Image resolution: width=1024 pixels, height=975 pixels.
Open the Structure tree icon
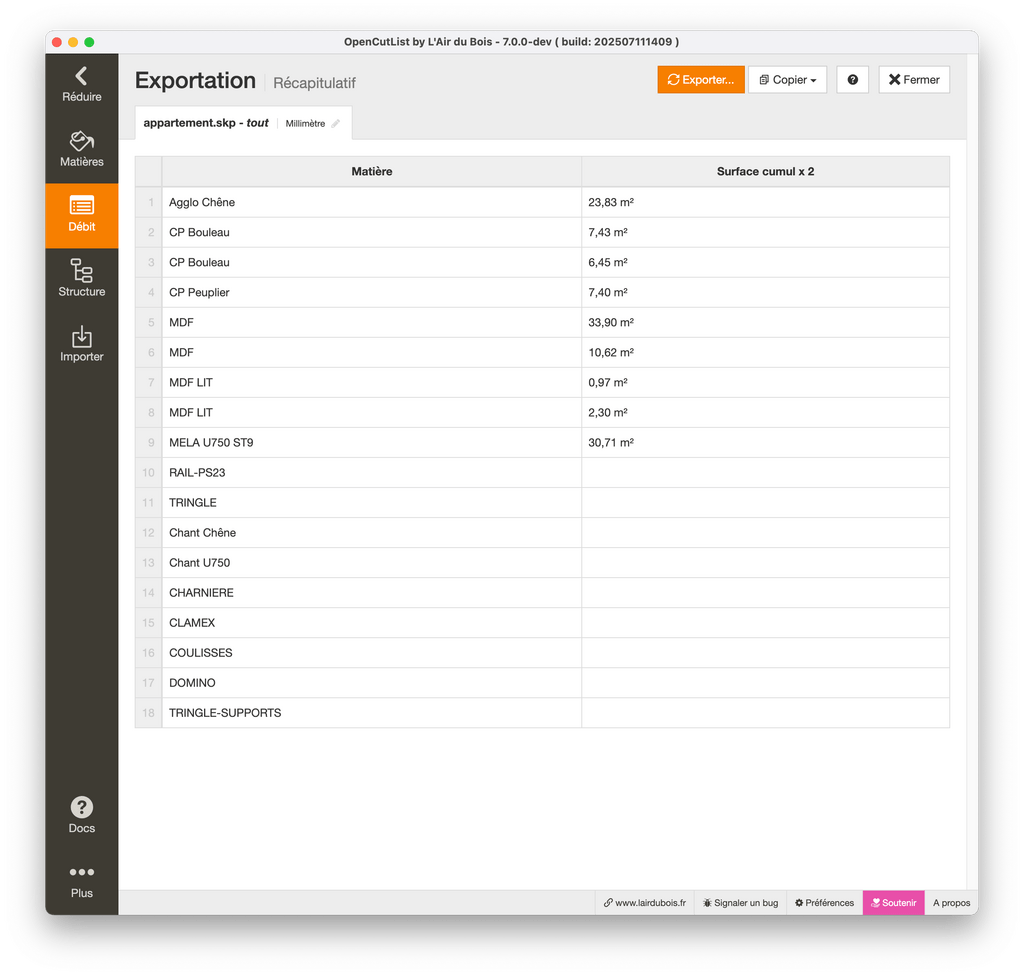[82, 270]
